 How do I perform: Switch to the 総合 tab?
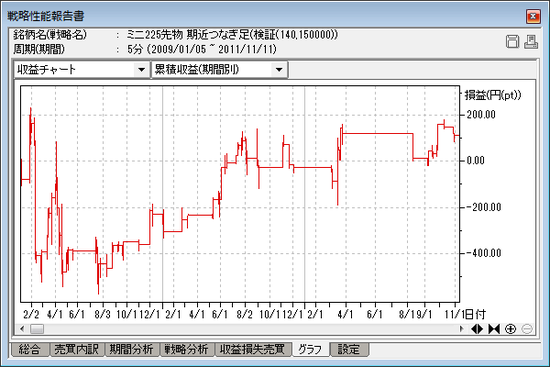30,349
